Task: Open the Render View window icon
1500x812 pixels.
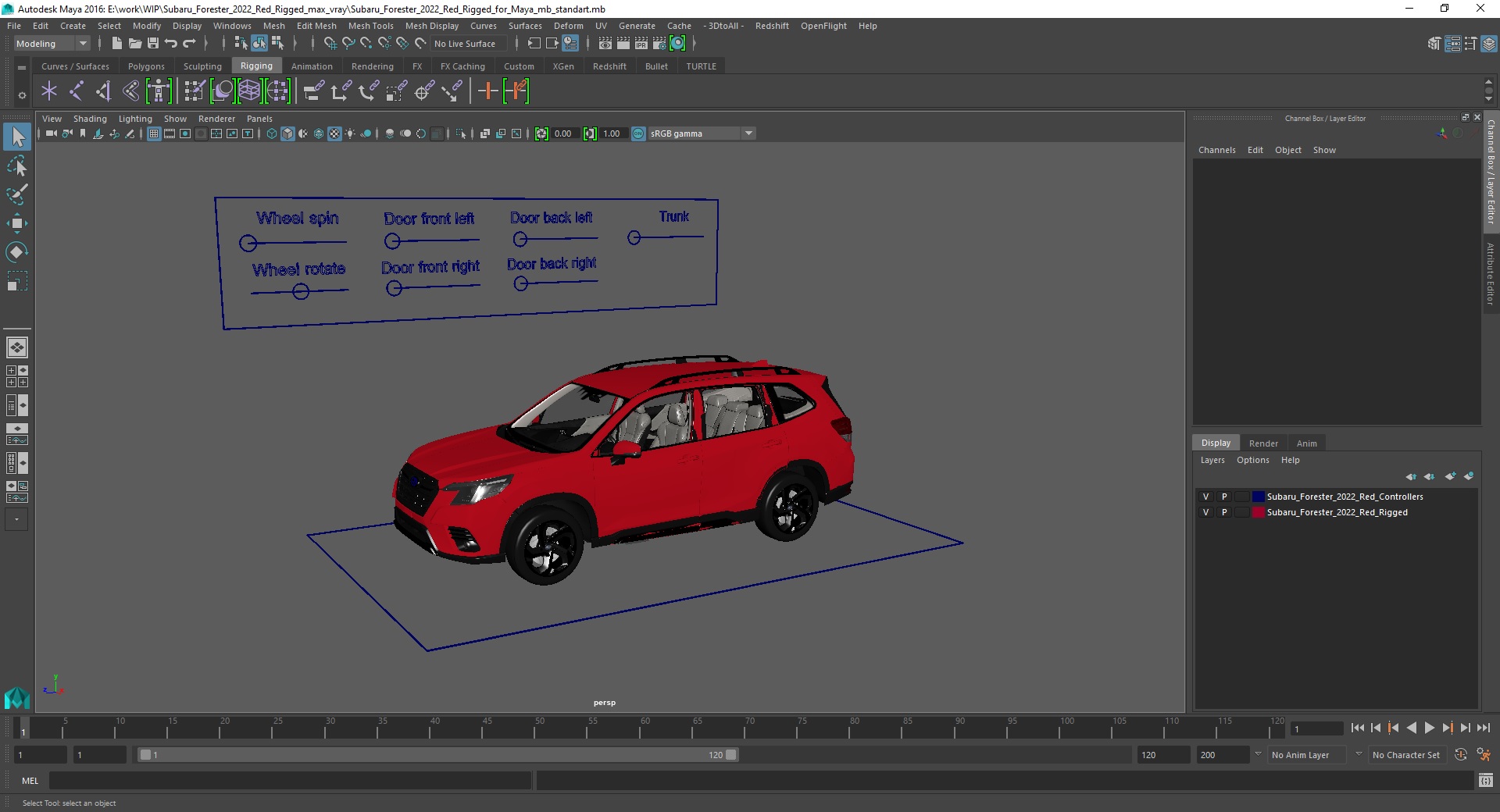Action: [605, 44]
